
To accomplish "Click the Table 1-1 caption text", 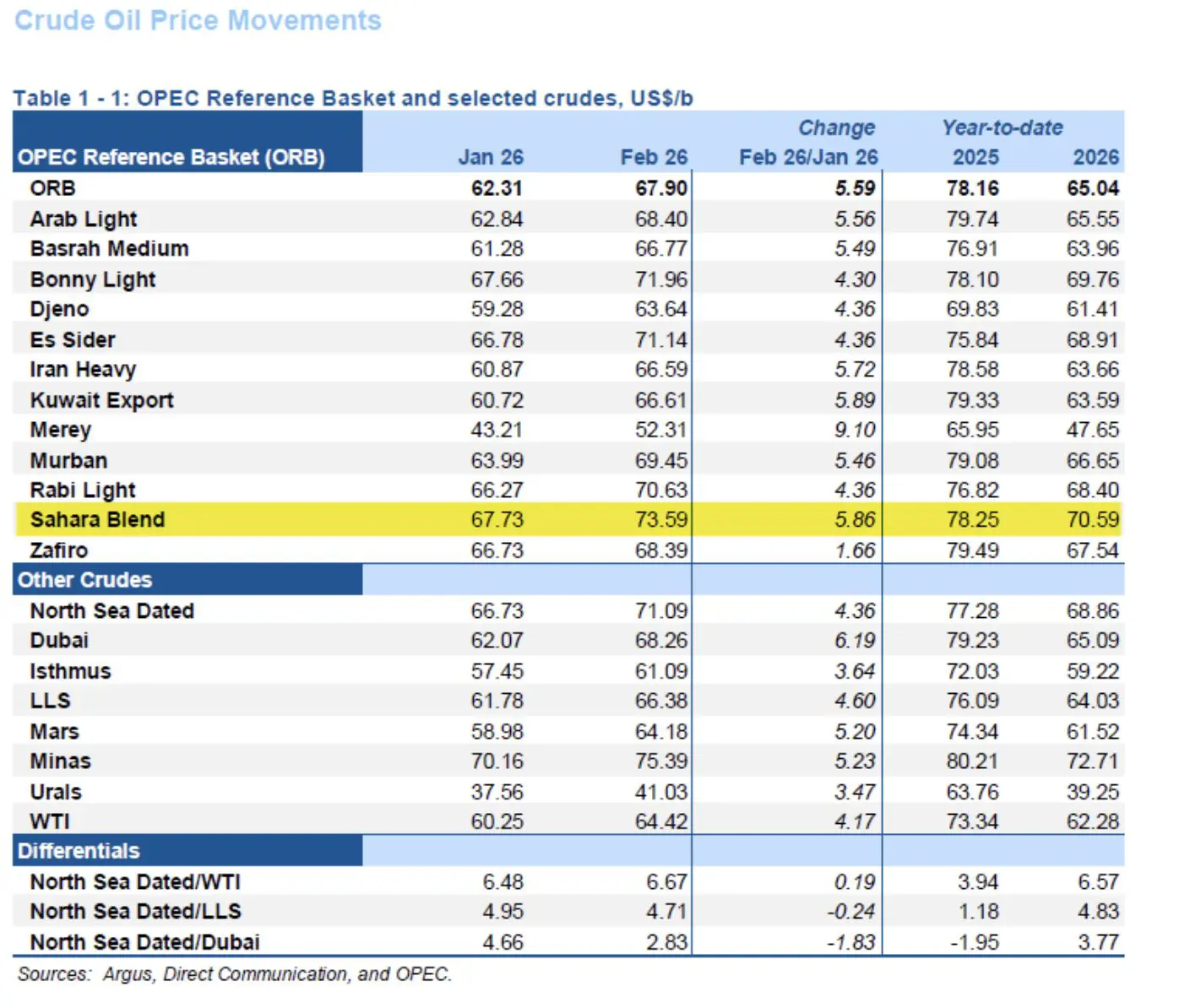I will tap(352, 98).
